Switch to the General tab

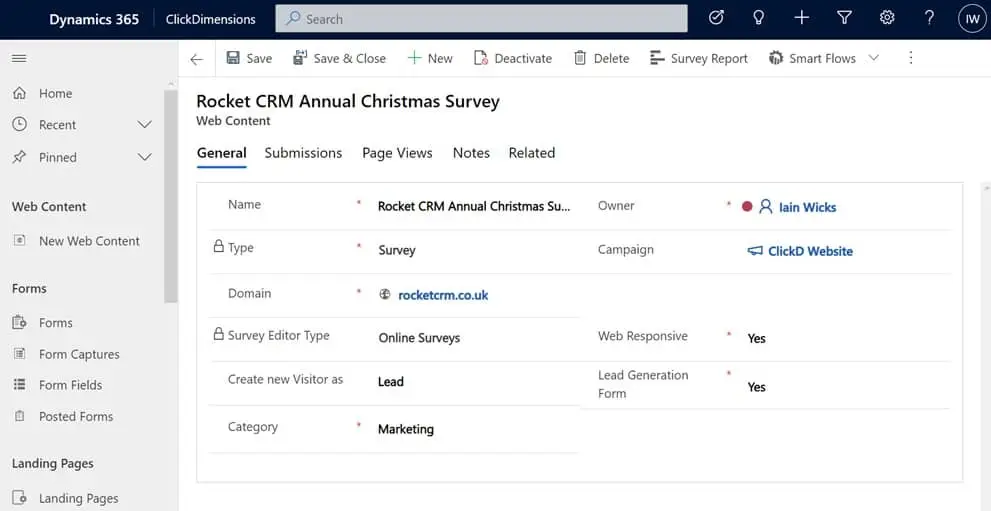221,153
